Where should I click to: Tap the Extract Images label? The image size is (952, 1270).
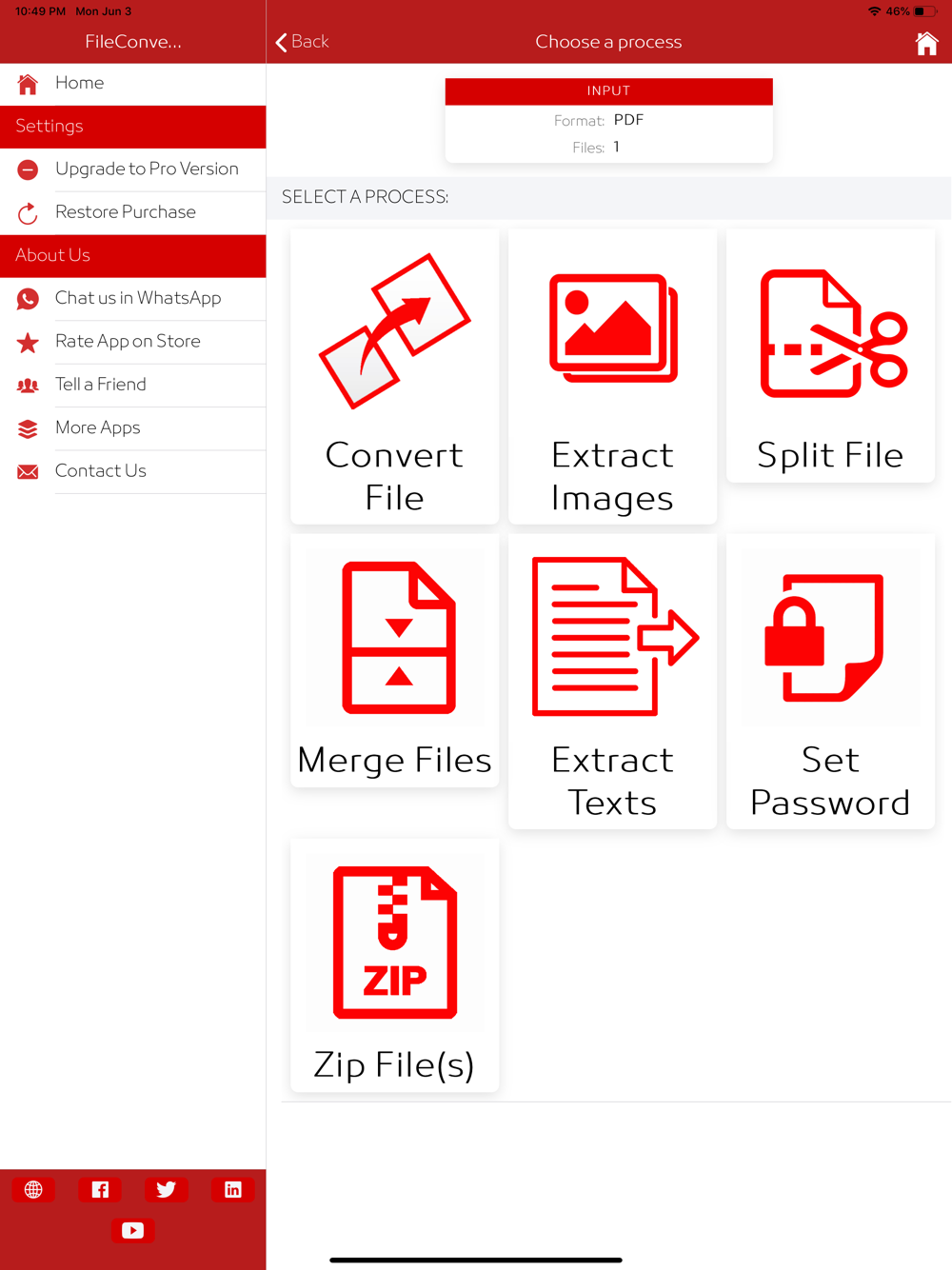tap(612, 476)
